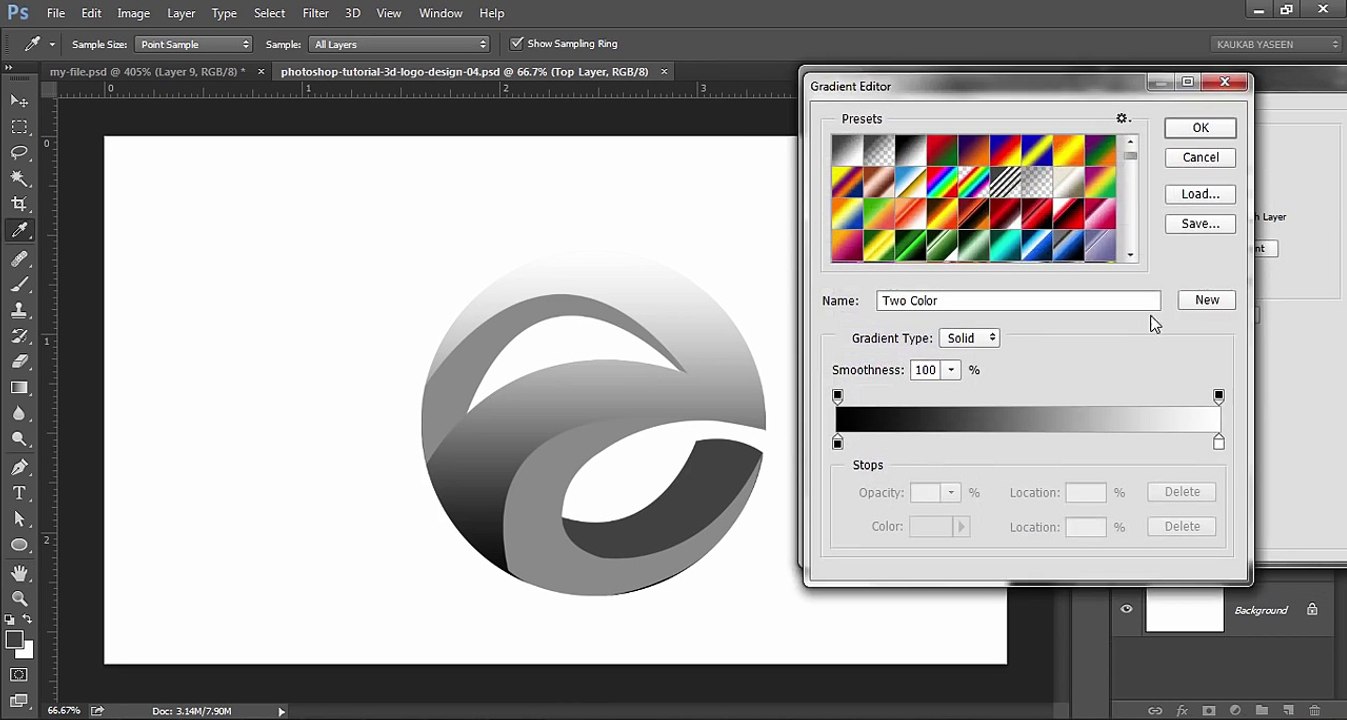The height and width of the screenshot is (720, 1347).
Task: Open the Gradient Type dropdown
Action: coord(969,338)
